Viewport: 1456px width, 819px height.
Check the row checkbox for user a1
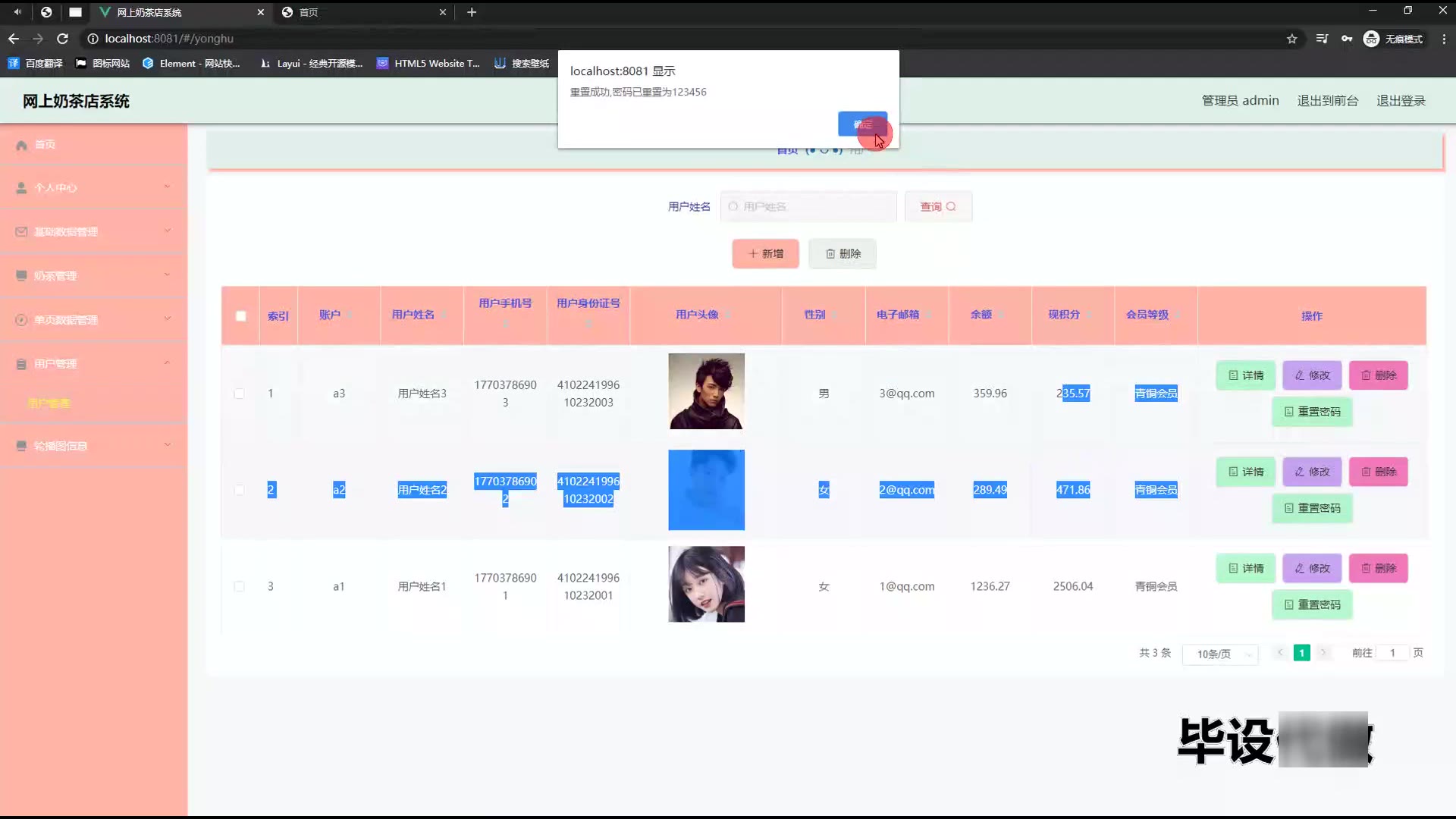[x=240, y=586]
